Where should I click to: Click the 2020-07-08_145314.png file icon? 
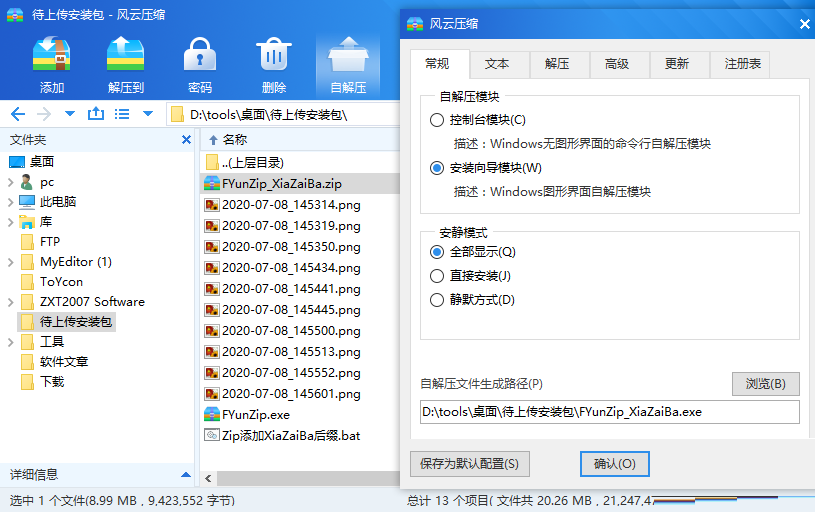(x=212, y=205)
